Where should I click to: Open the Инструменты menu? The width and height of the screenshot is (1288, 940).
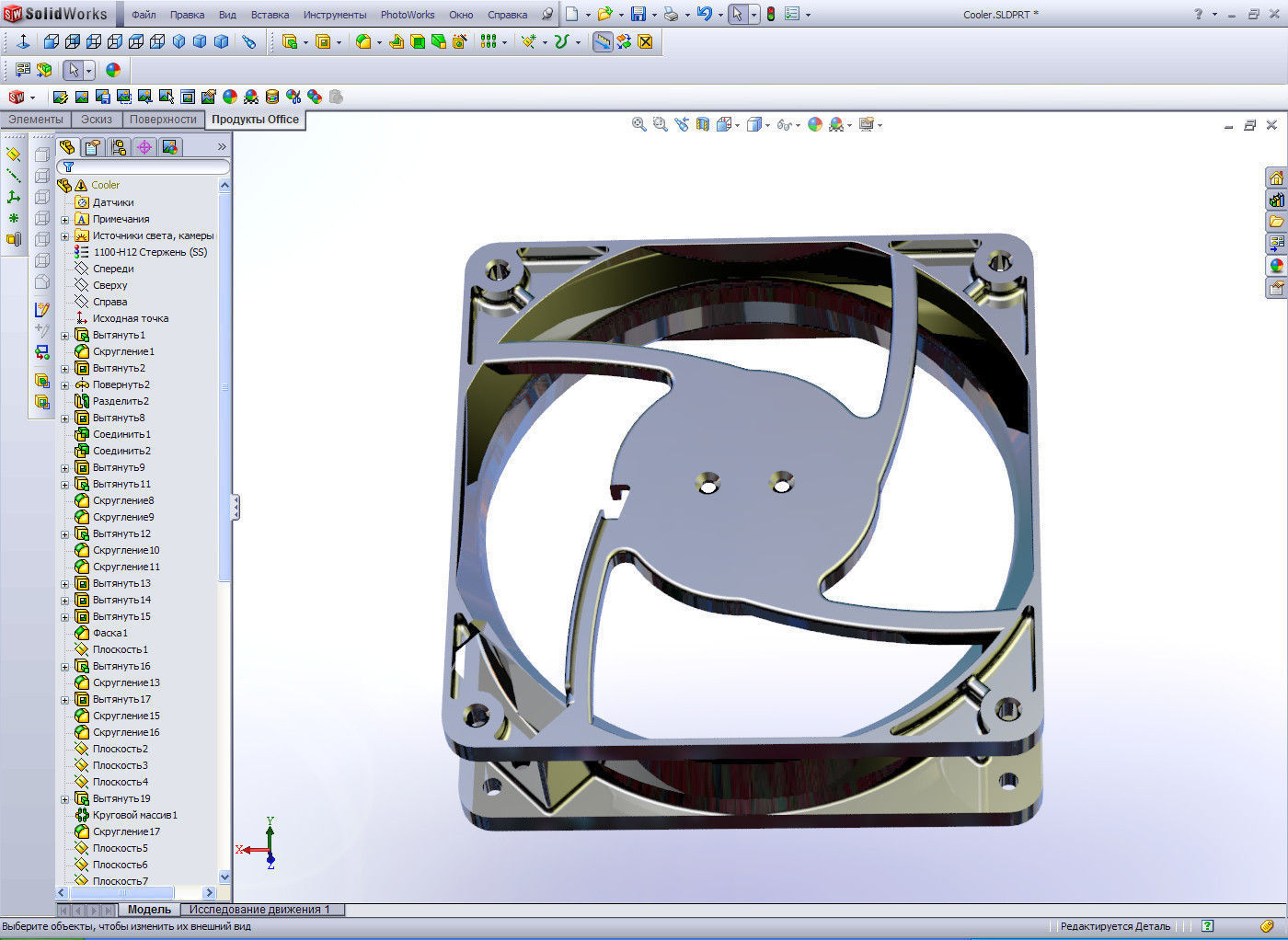(x=335, y=15)
